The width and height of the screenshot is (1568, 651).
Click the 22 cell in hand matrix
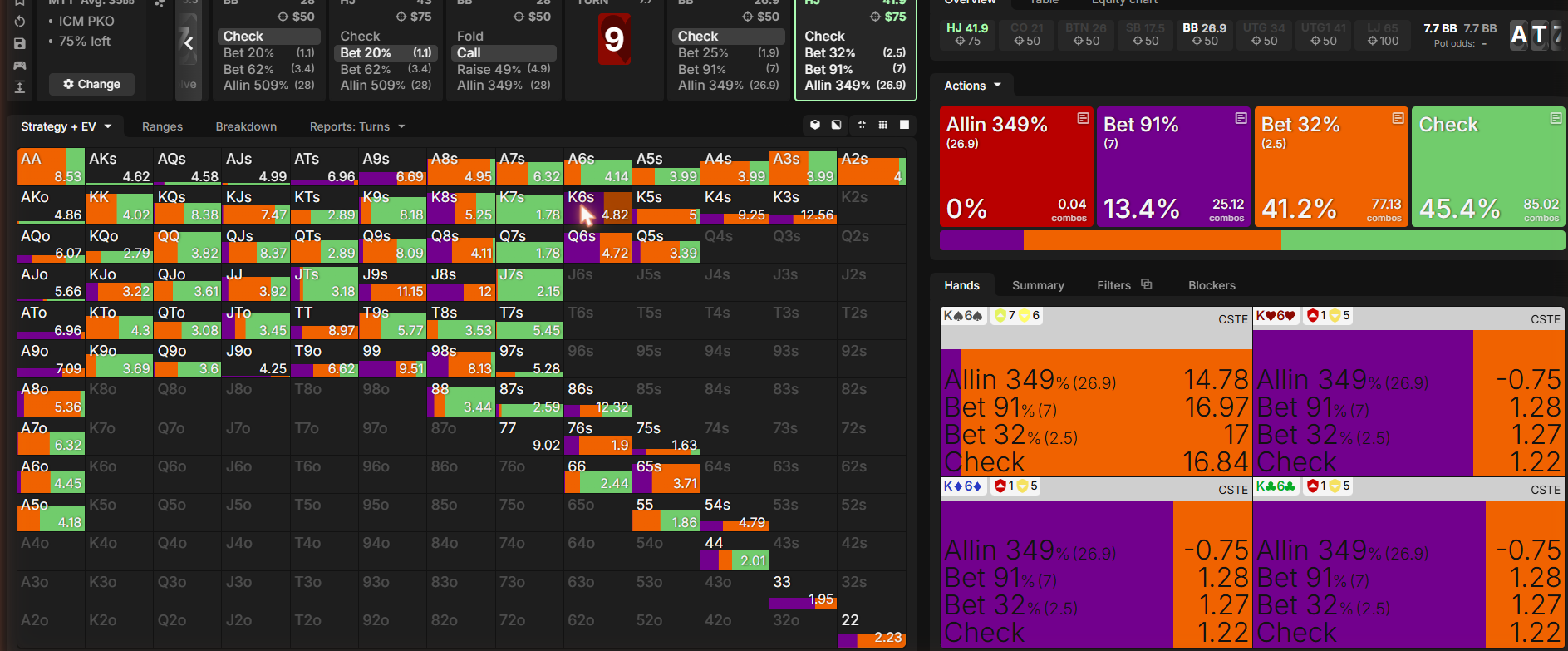coord(871,629)
